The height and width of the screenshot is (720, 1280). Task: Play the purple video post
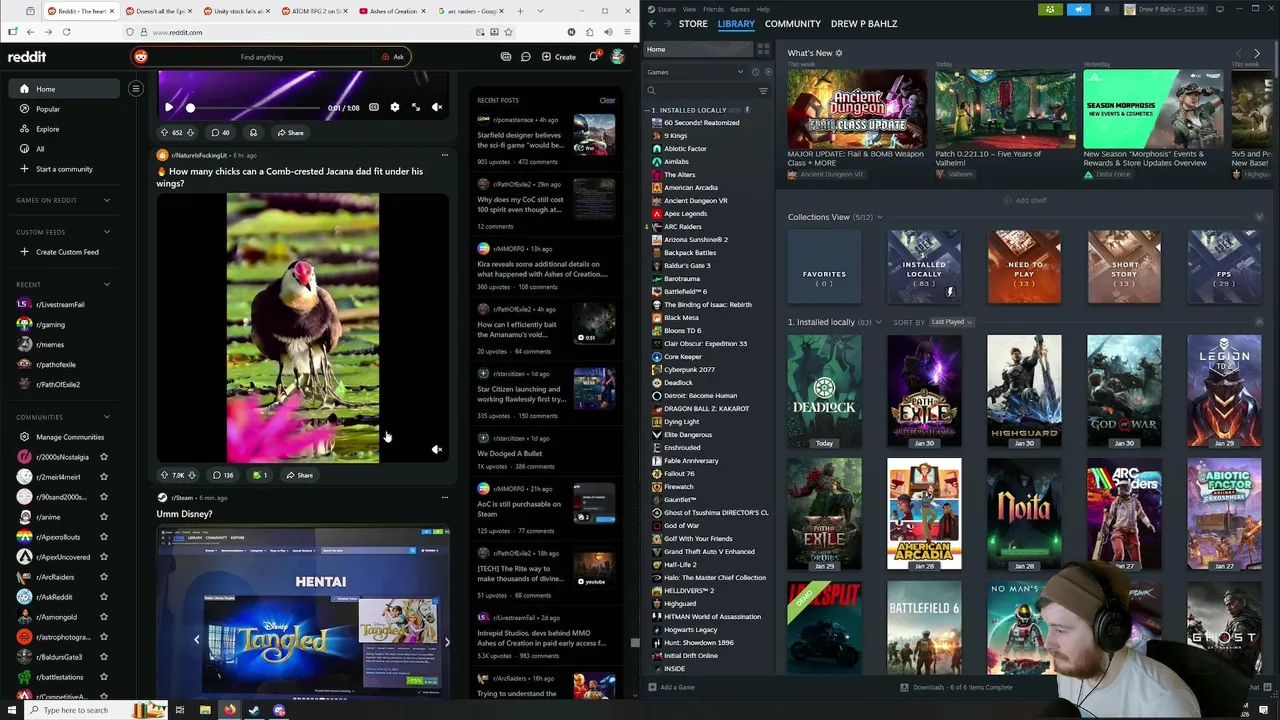coord(168,107)
